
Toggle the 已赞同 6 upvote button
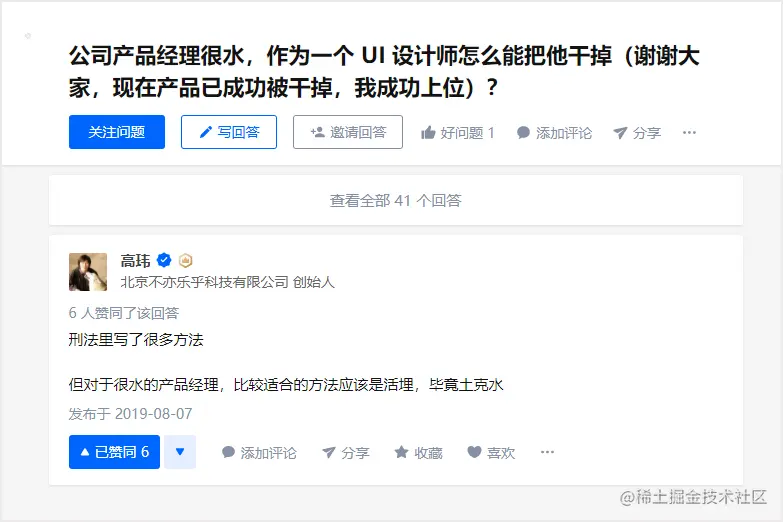tap(114, 452)
